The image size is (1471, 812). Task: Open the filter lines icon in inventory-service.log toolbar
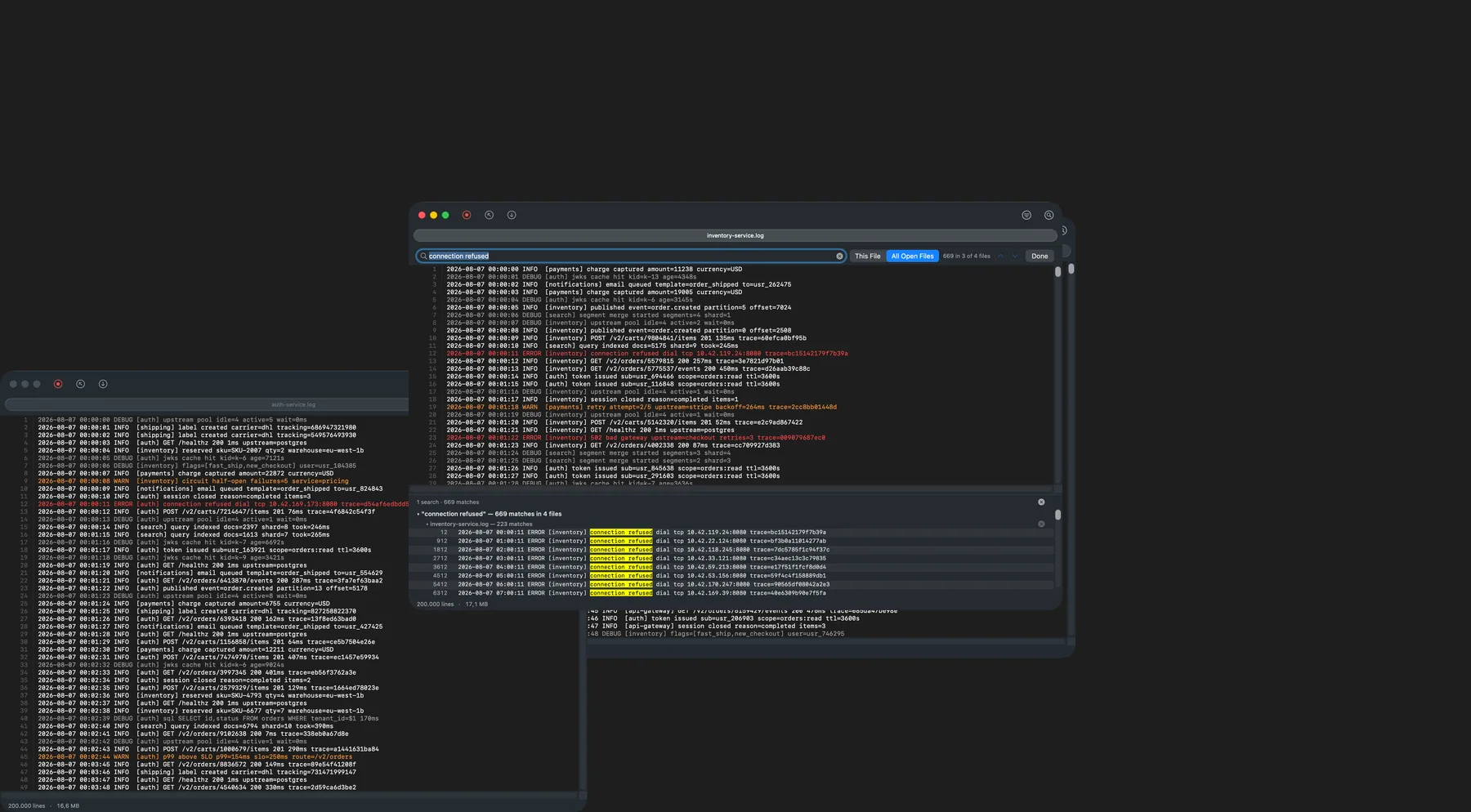tap(1026, 215)
